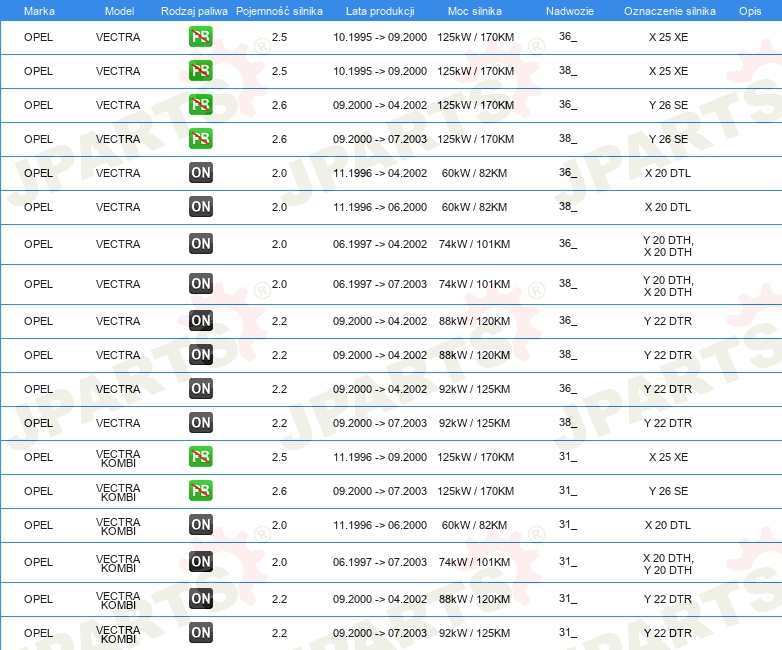Click the Marka column header

tap(39, 11)
